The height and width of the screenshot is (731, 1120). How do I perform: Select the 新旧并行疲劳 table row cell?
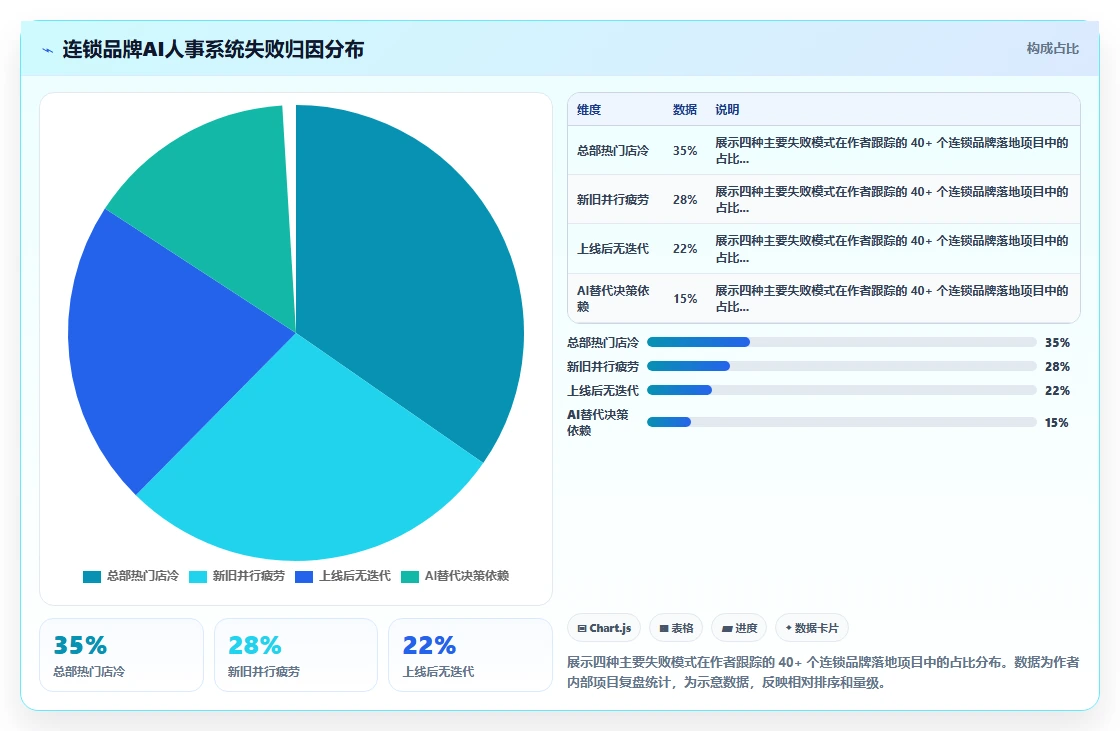coord(613,200)
